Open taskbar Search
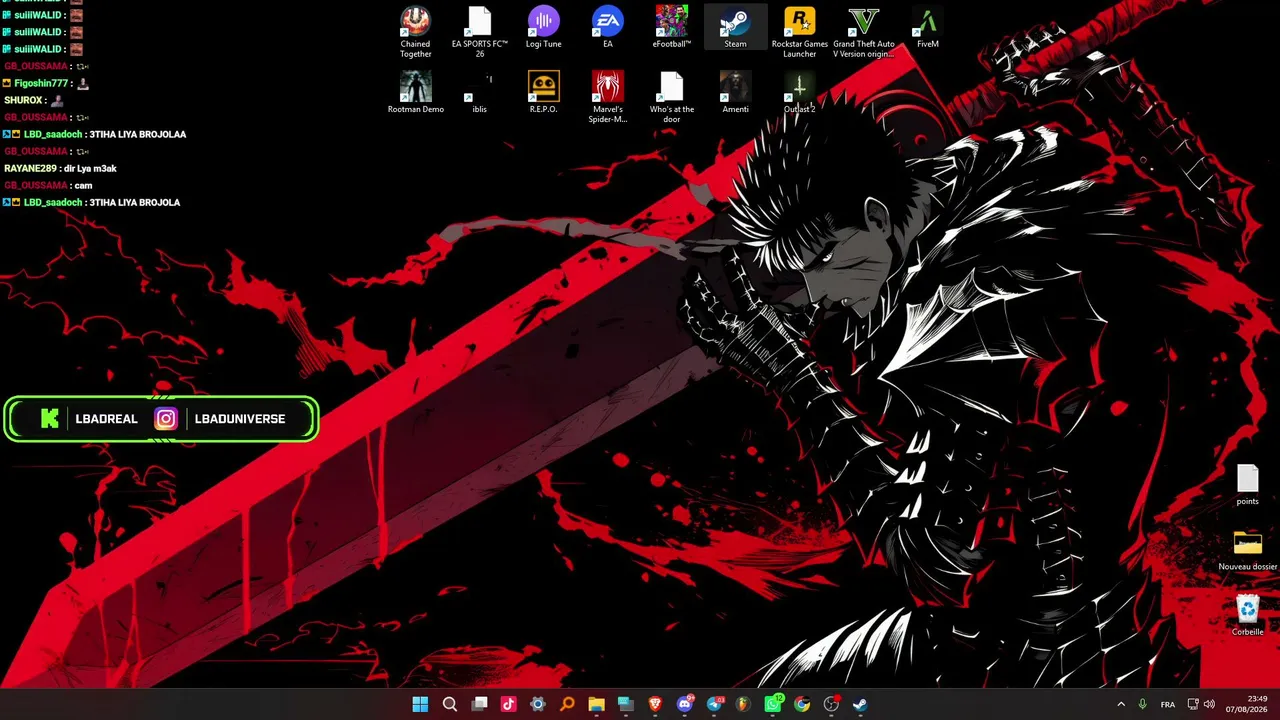The width and height of the screenshot is (1280, 720). point(450,704)
